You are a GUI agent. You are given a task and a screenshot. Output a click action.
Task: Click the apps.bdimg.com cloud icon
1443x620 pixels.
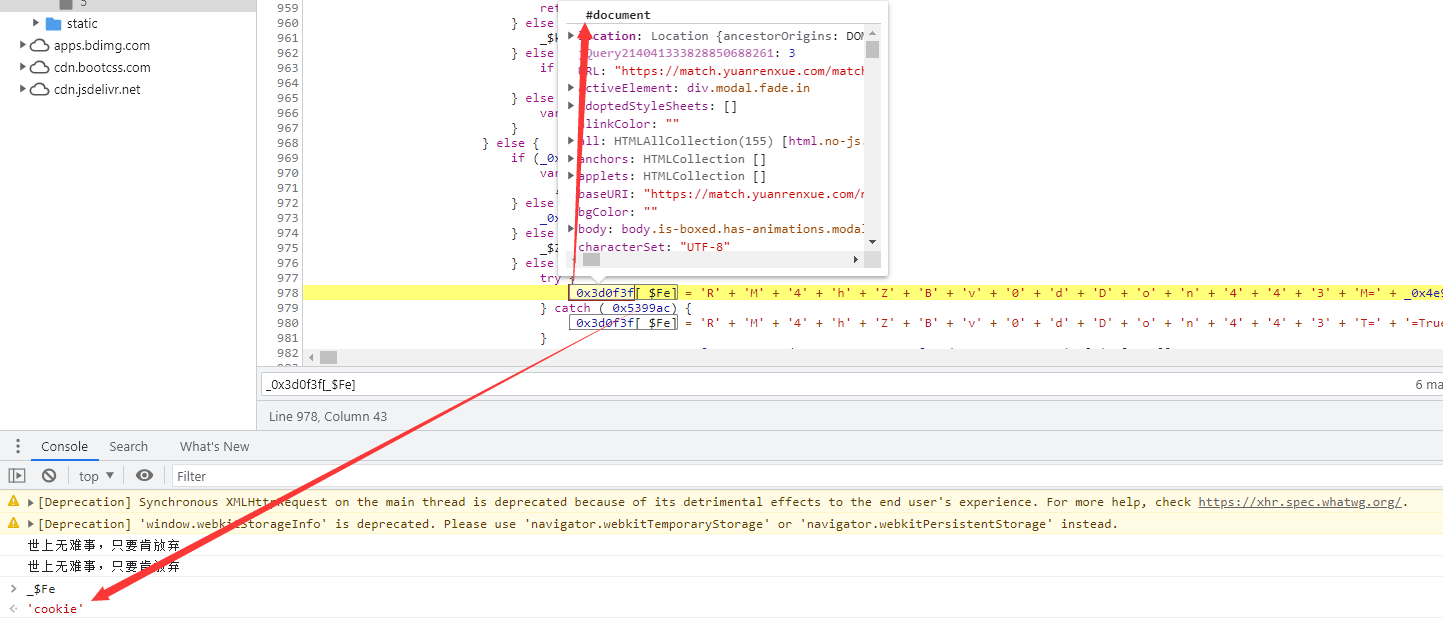click(x=39, y=45)
